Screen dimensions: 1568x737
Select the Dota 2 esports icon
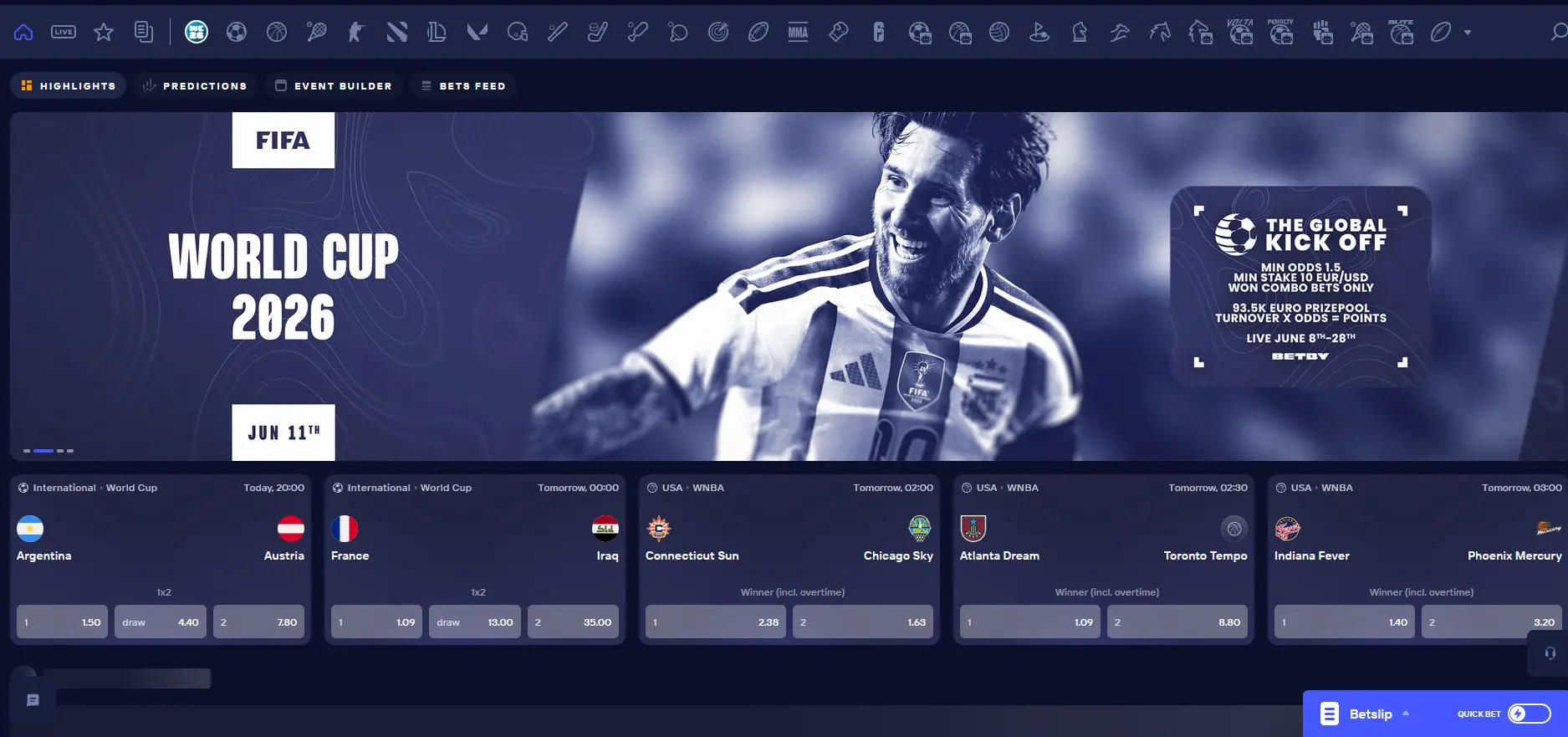click(397, 33)
